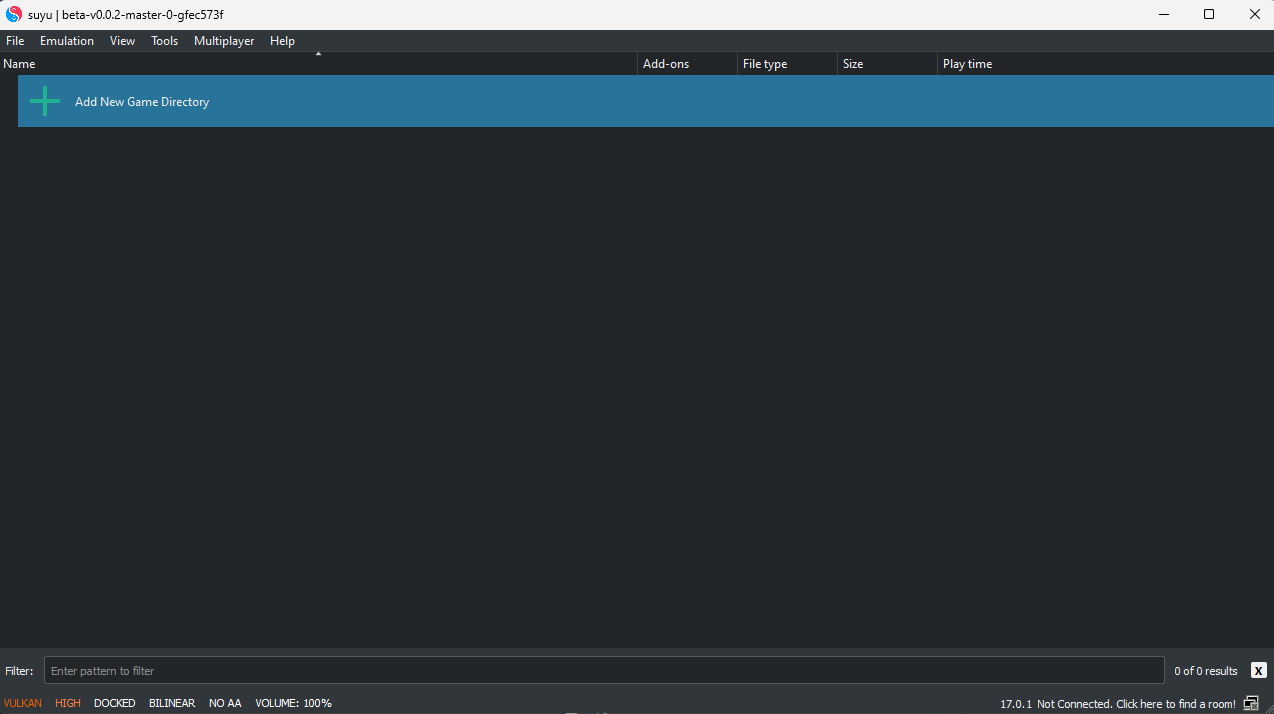Sort games by File type column
Screen dimensions: 1274x714
click(765, 64)
